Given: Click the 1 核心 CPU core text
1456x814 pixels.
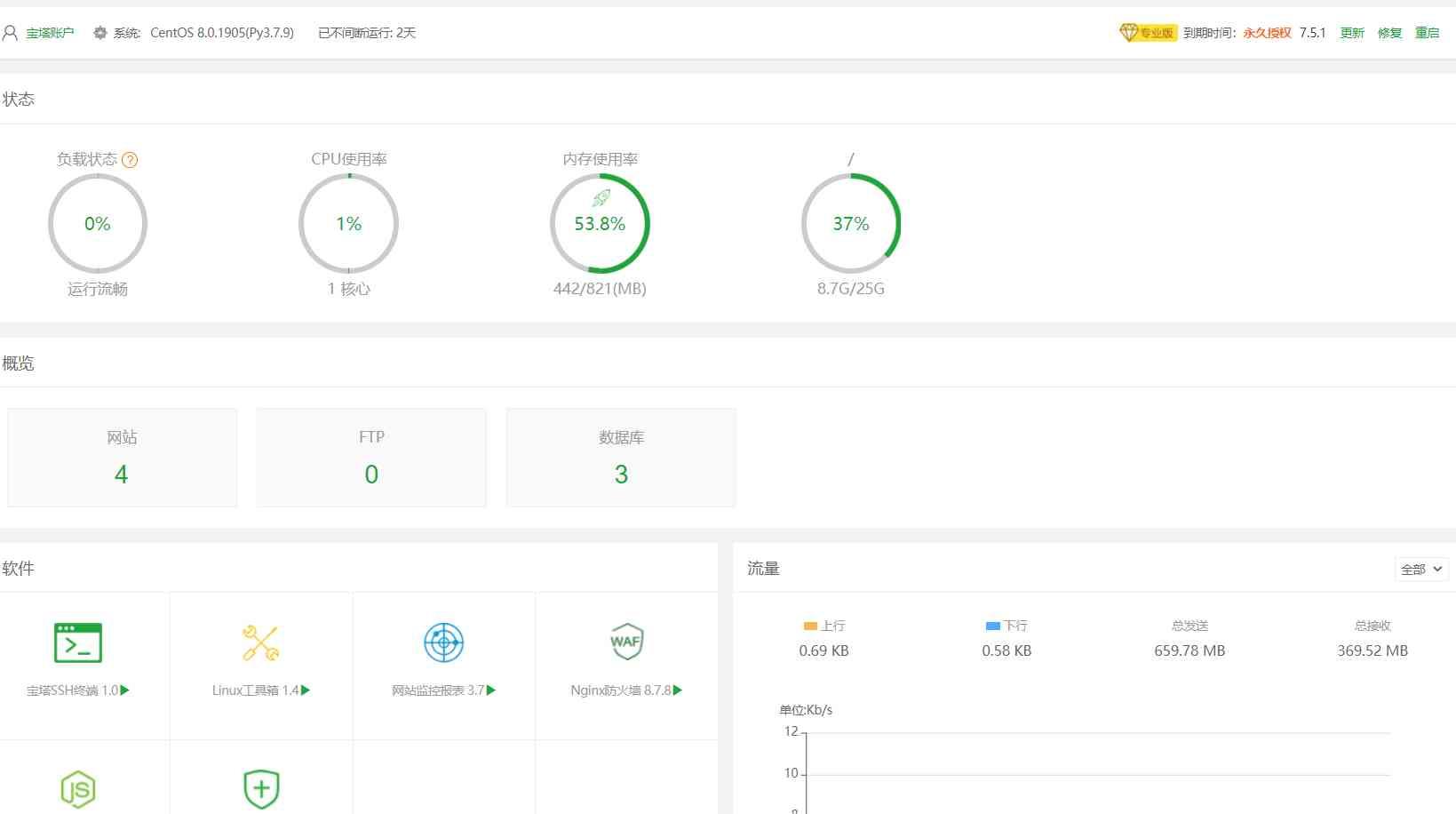Looking at the screenshot, I should point(349,289).
